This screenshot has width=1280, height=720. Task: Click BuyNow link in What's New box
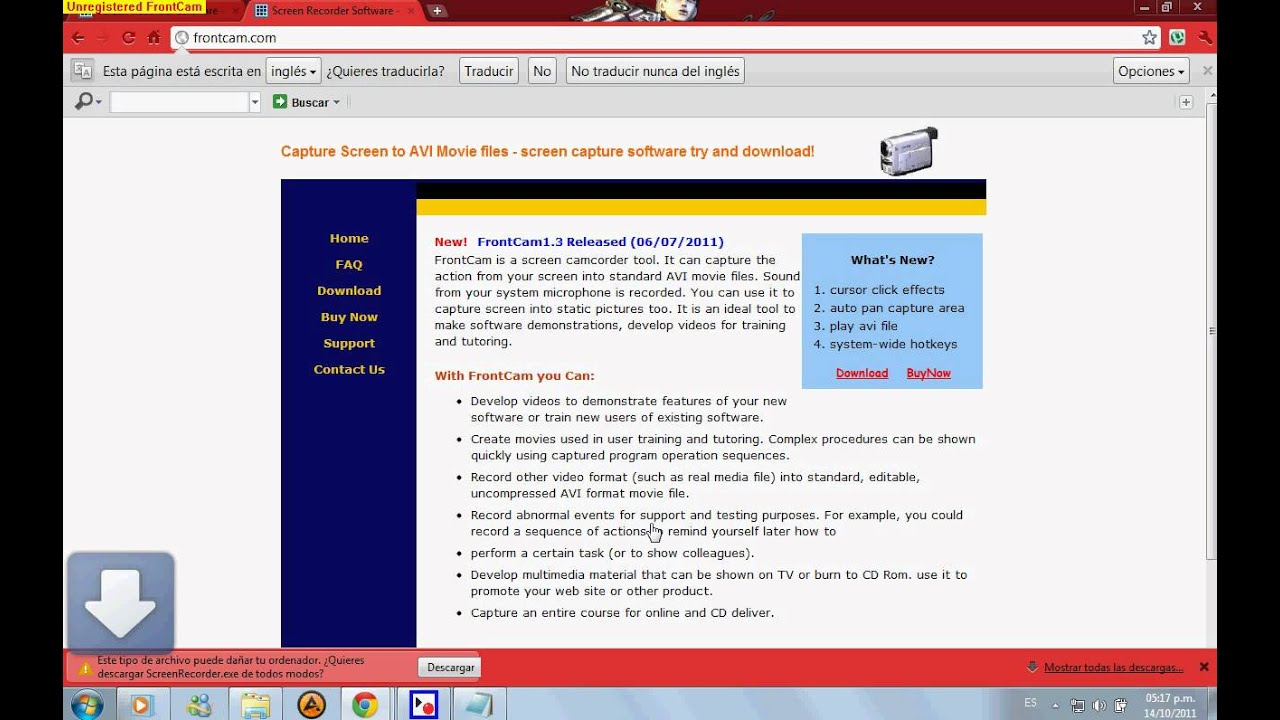coord(929,373)
